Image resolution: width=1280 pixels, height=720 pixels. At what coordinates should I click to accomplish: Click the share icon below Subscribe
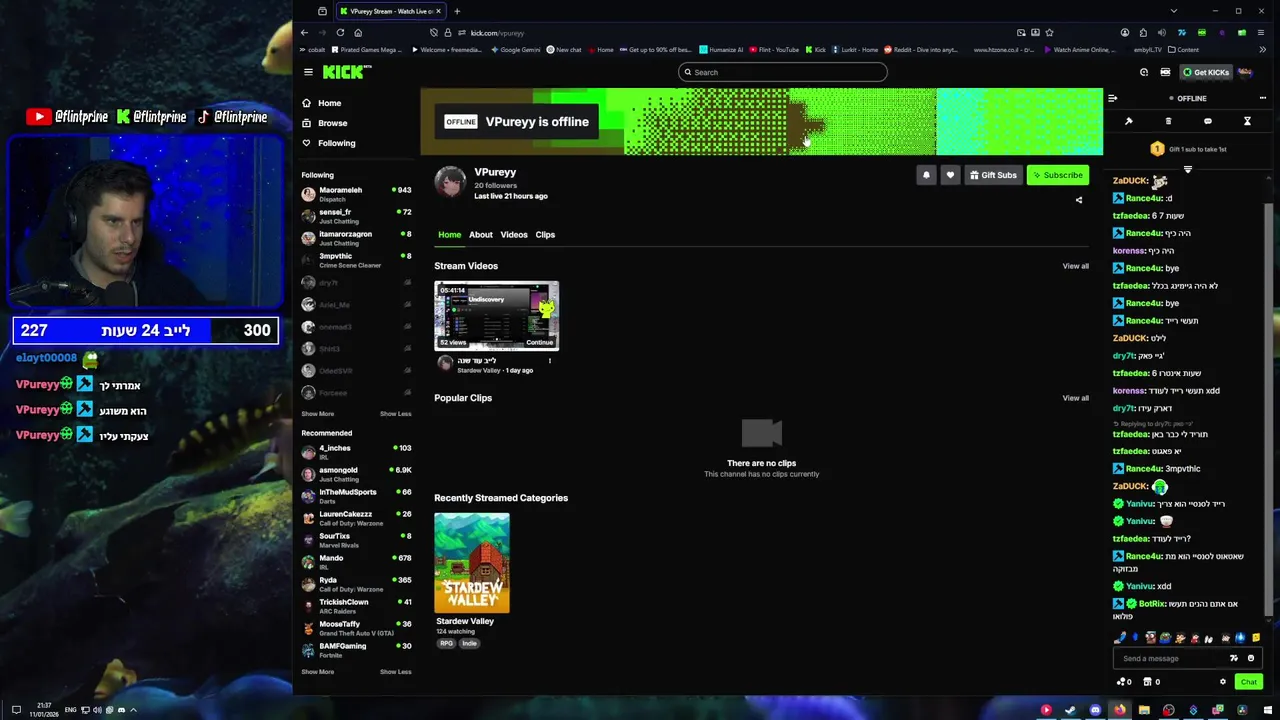click(x=1078, y=200)
